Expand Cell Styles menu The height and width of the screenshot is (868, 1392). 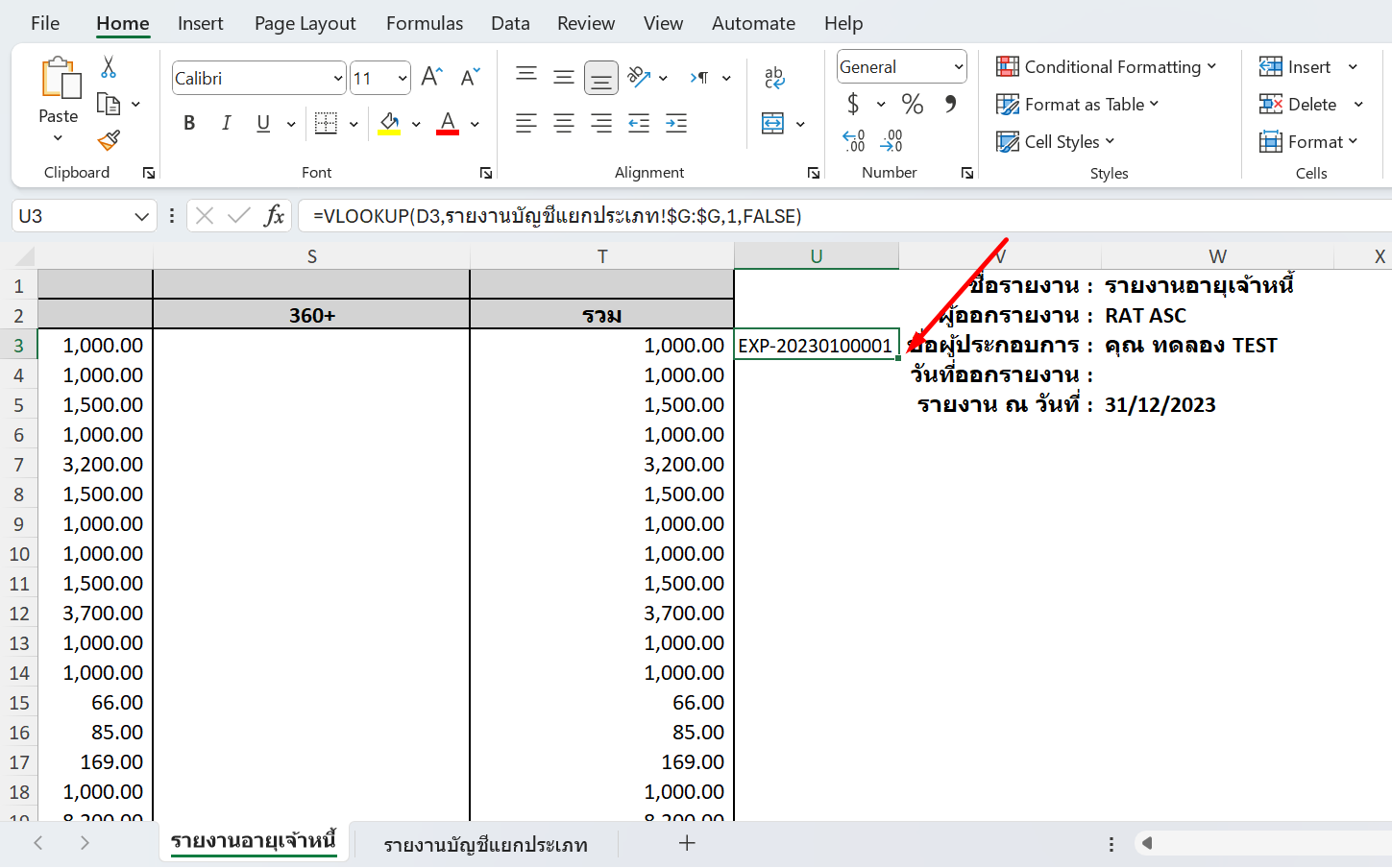coord(1110,141)
